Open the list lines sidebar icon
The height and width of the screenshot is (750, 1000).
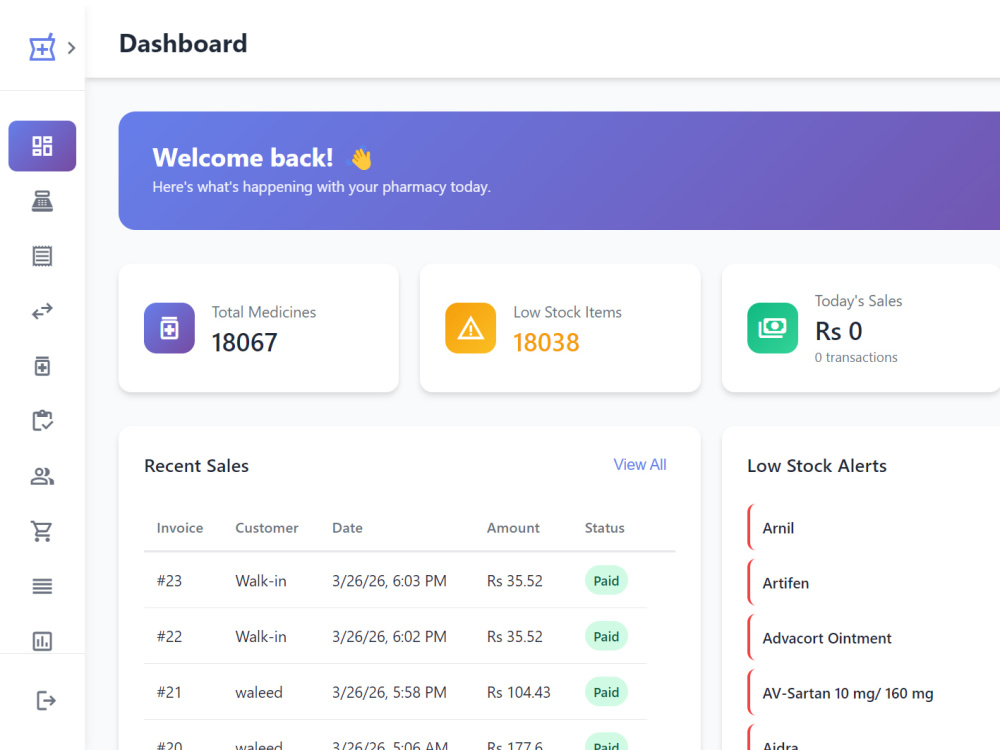(42, 586)
